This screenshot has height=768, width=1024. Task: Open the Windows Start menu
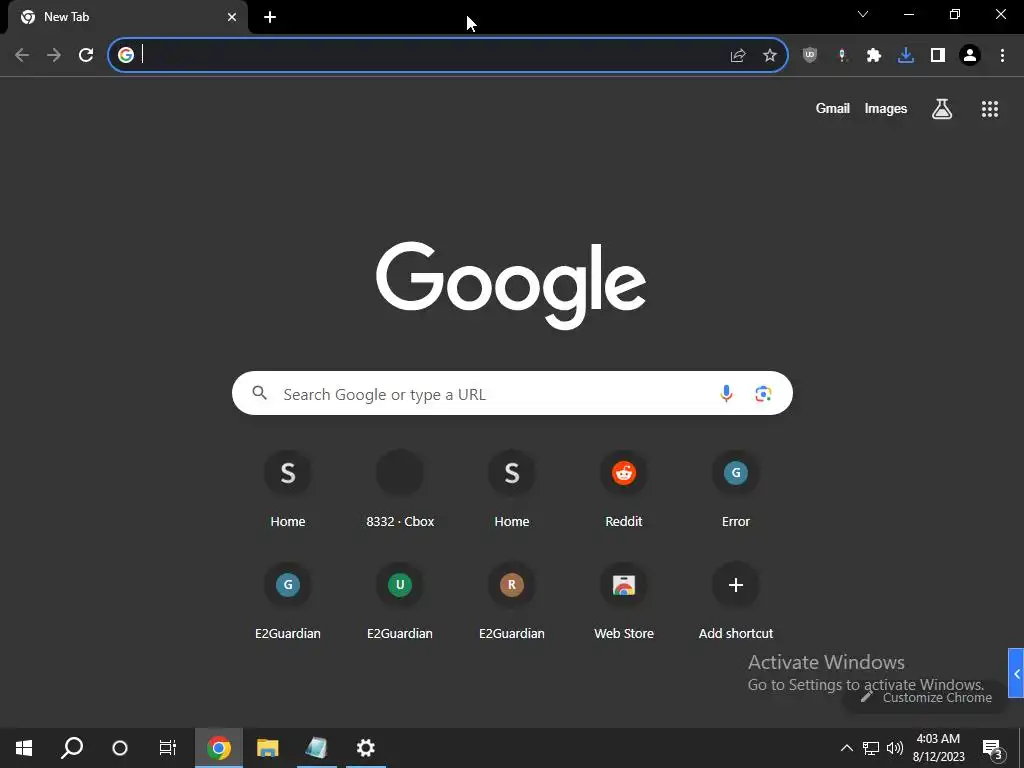(x=24, y=748)
